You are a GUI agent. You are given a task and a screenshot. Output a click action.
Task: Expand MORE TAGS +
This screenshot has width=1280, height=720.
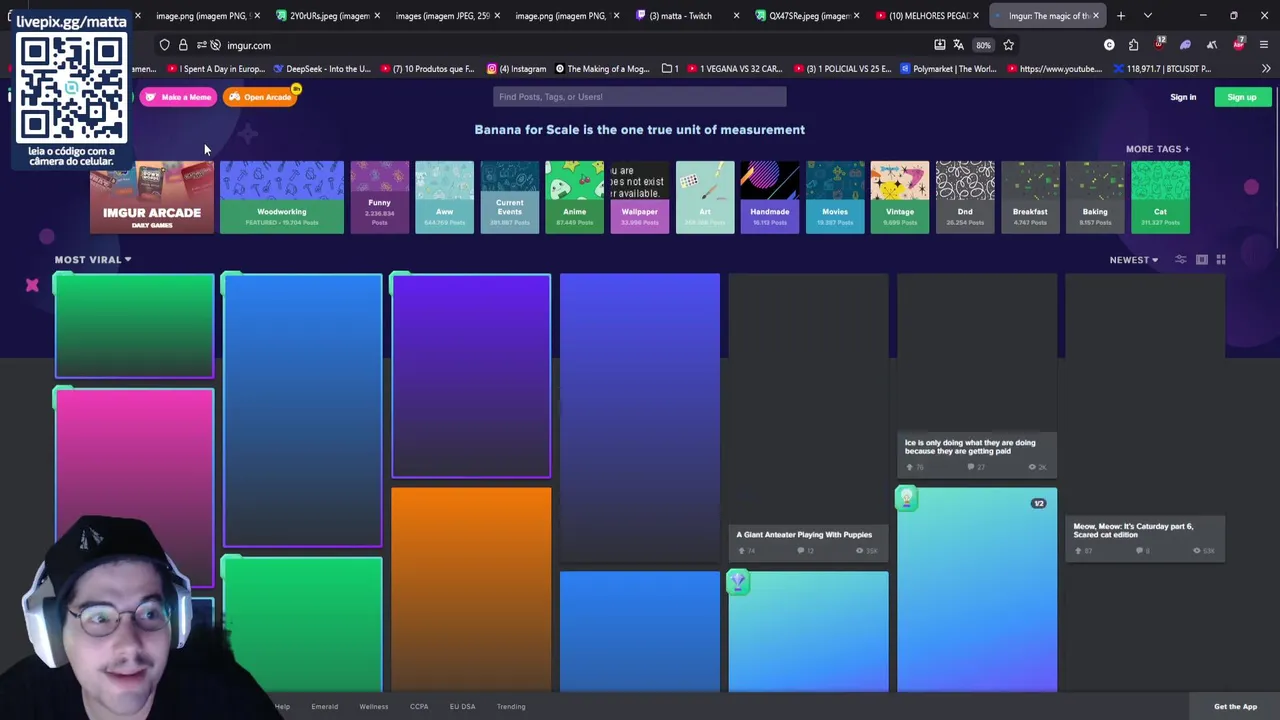pos(1158,149)
